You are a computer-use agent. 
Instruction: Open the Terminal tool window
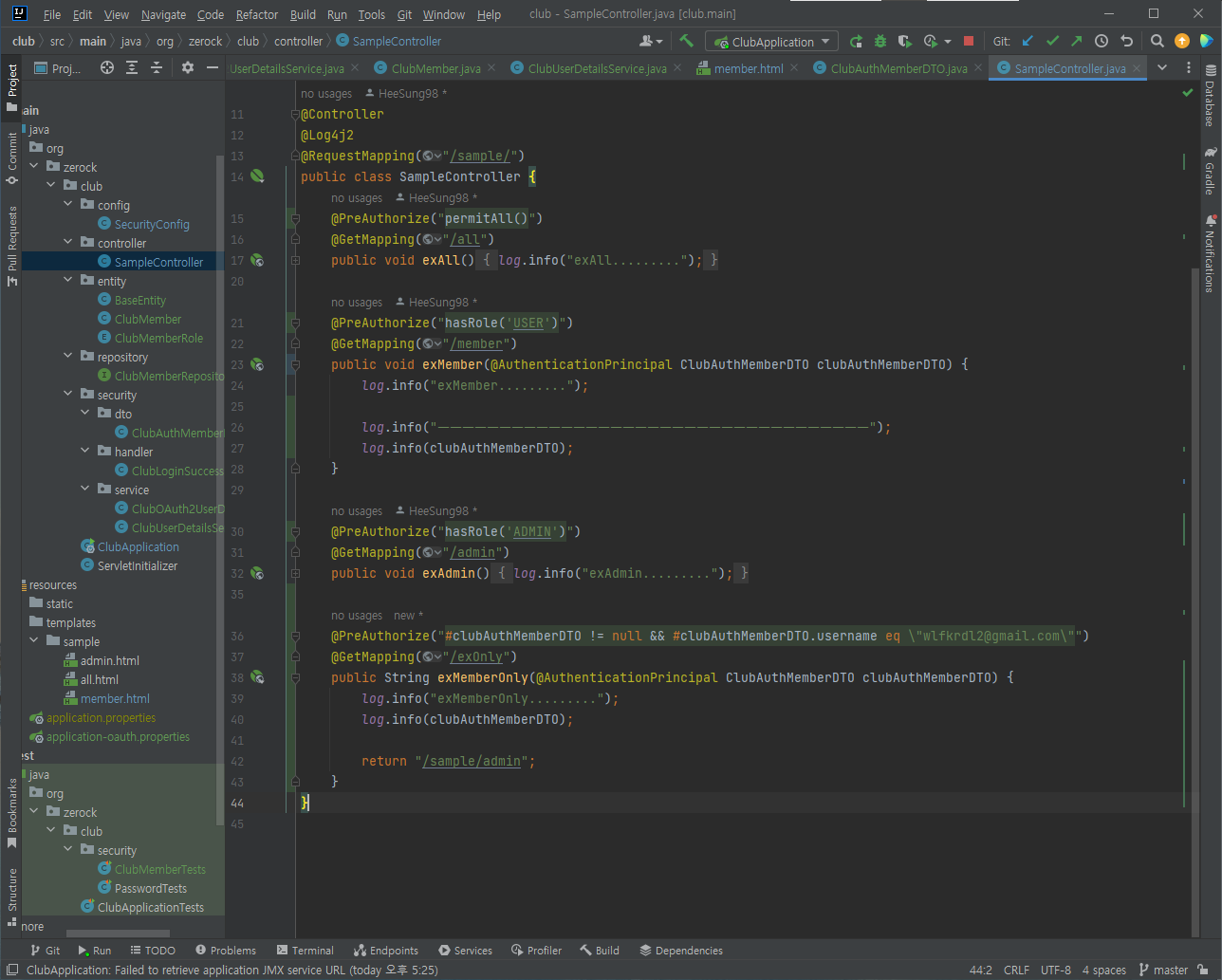tap(305, 950)
